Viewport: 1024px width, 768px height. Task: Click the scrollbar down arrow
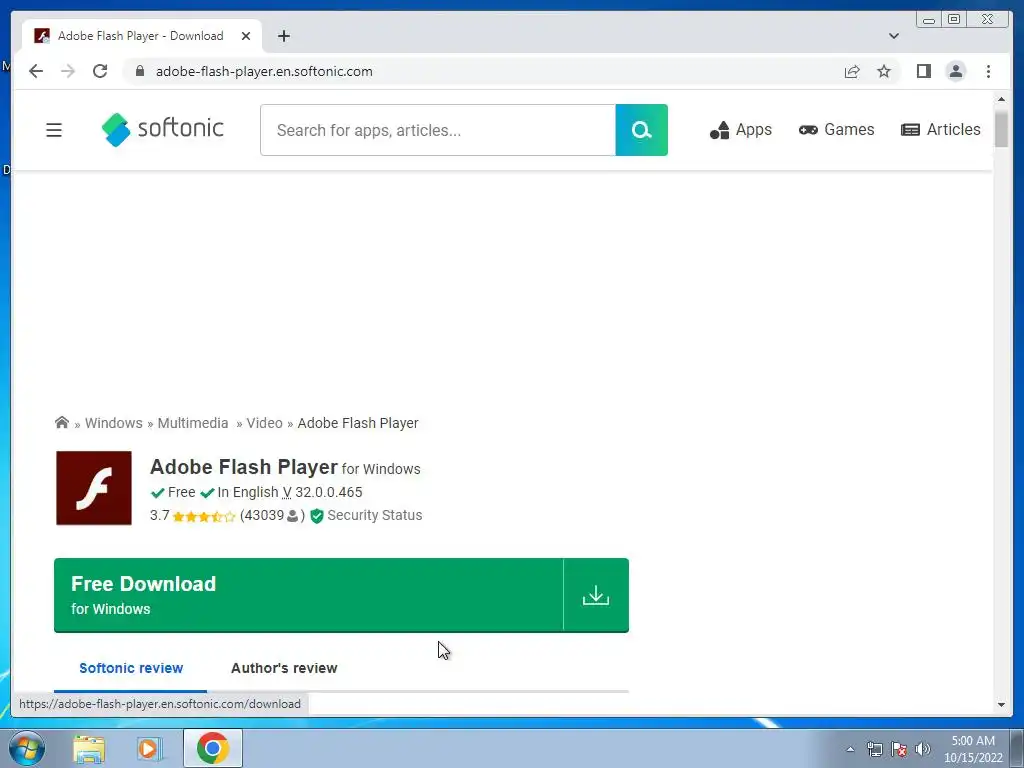pos(1001,705)
